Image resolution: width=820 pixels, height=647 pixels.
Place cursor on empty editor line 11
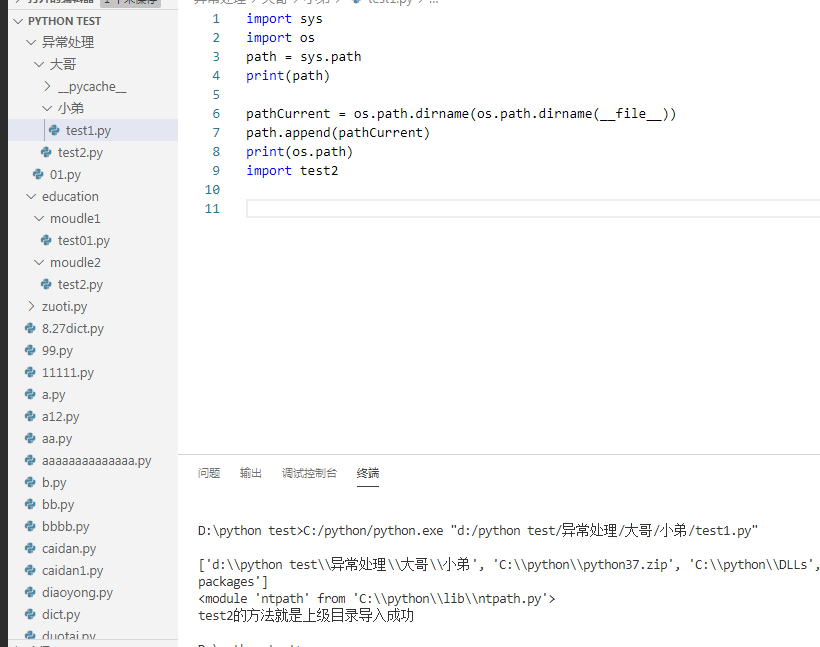click(x=533, y=209)
